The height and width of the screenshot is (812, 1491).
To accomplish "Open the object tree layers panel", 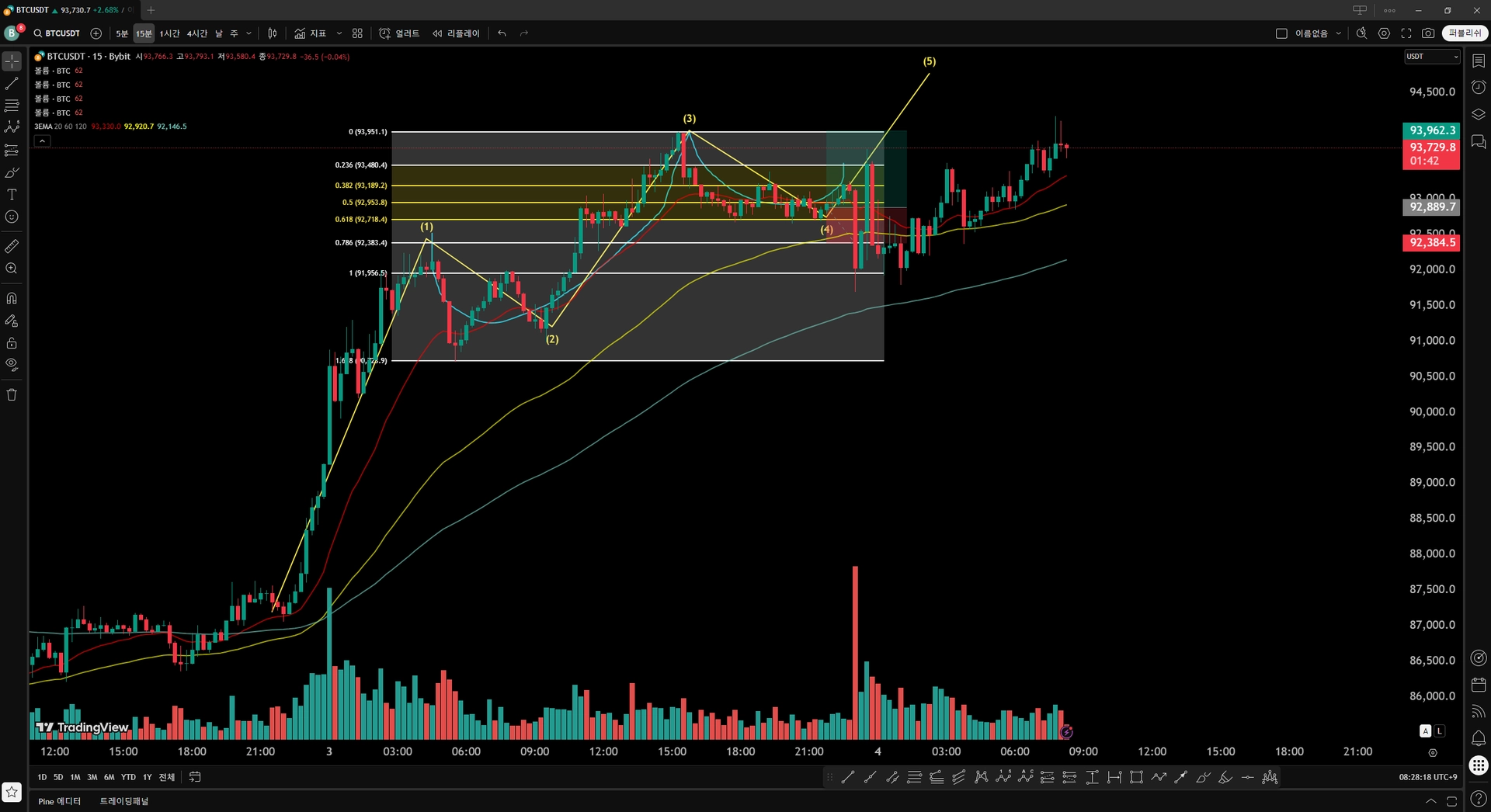I will [1479, 114].
